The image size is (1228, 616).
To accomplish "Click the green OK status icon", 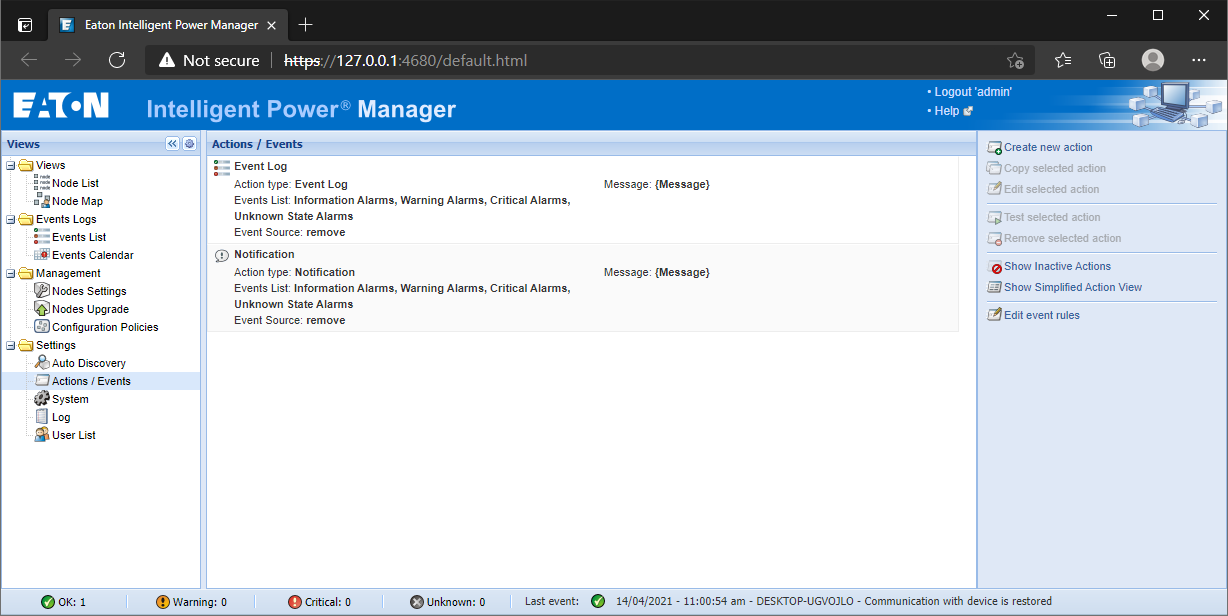I will (47, 602).
